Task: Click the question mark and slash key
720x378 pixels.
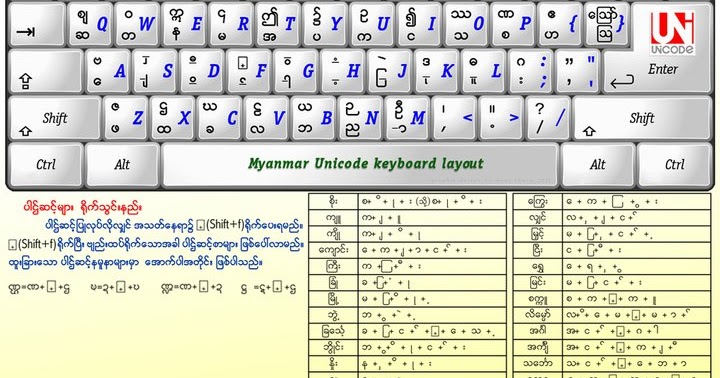Action: coord(548,118)
